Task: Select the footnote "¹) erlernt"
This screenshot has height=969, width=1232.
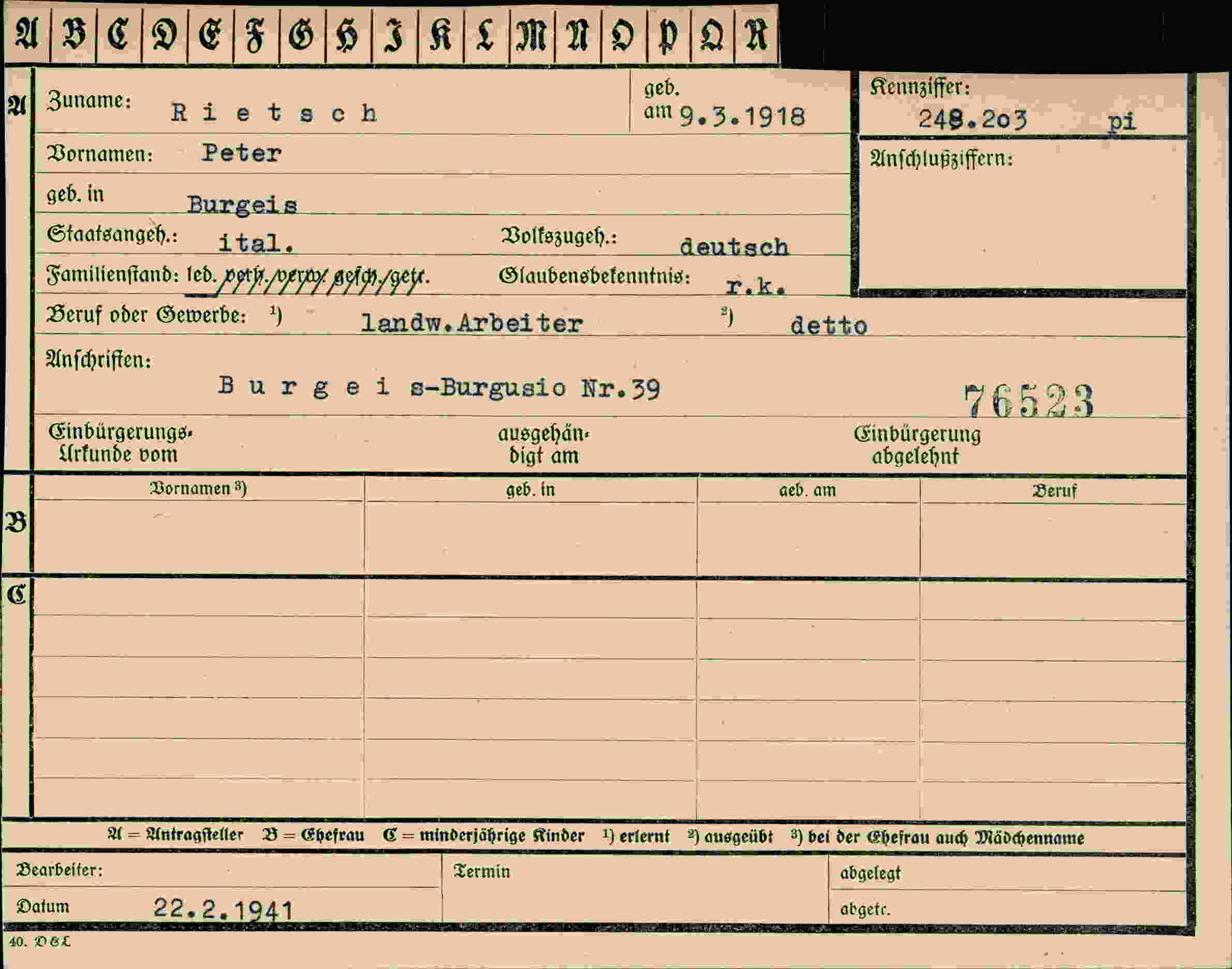Action: pyautogui.click(x=636, y=837)
